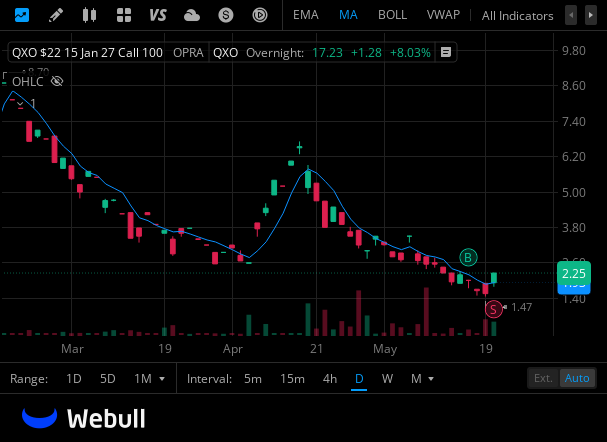The width and height of the screenshot is (607, 442).
Task: Expand the range dropdown arrow after 1M
Action: tap(162, 379)
